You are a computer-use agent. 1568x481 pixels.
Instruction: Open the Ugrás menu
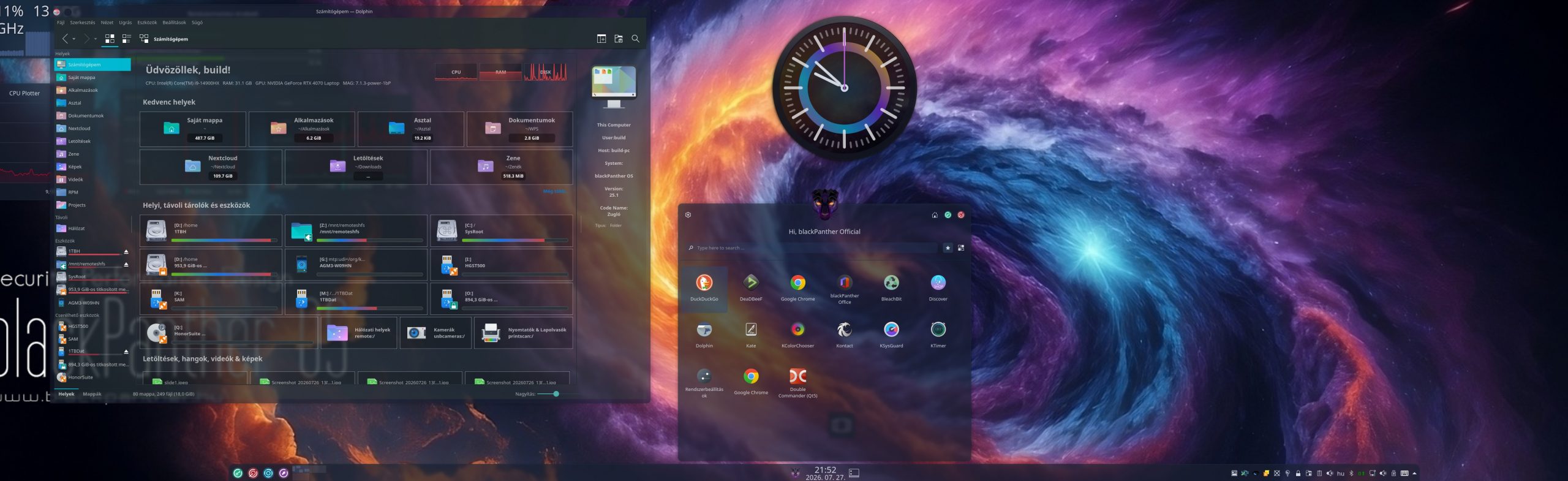tap(126, 23)
